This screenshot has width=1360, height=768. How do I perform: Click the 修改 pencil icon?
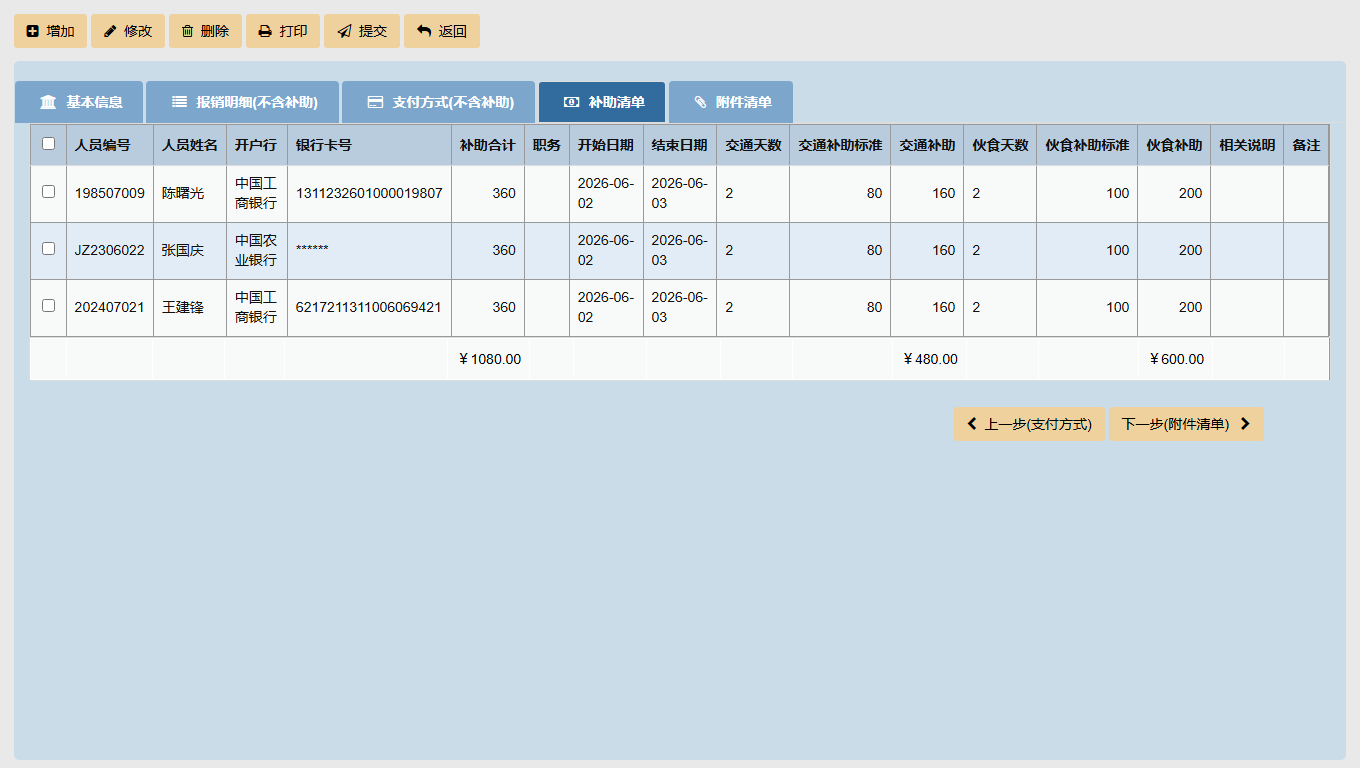pos(110,31)
